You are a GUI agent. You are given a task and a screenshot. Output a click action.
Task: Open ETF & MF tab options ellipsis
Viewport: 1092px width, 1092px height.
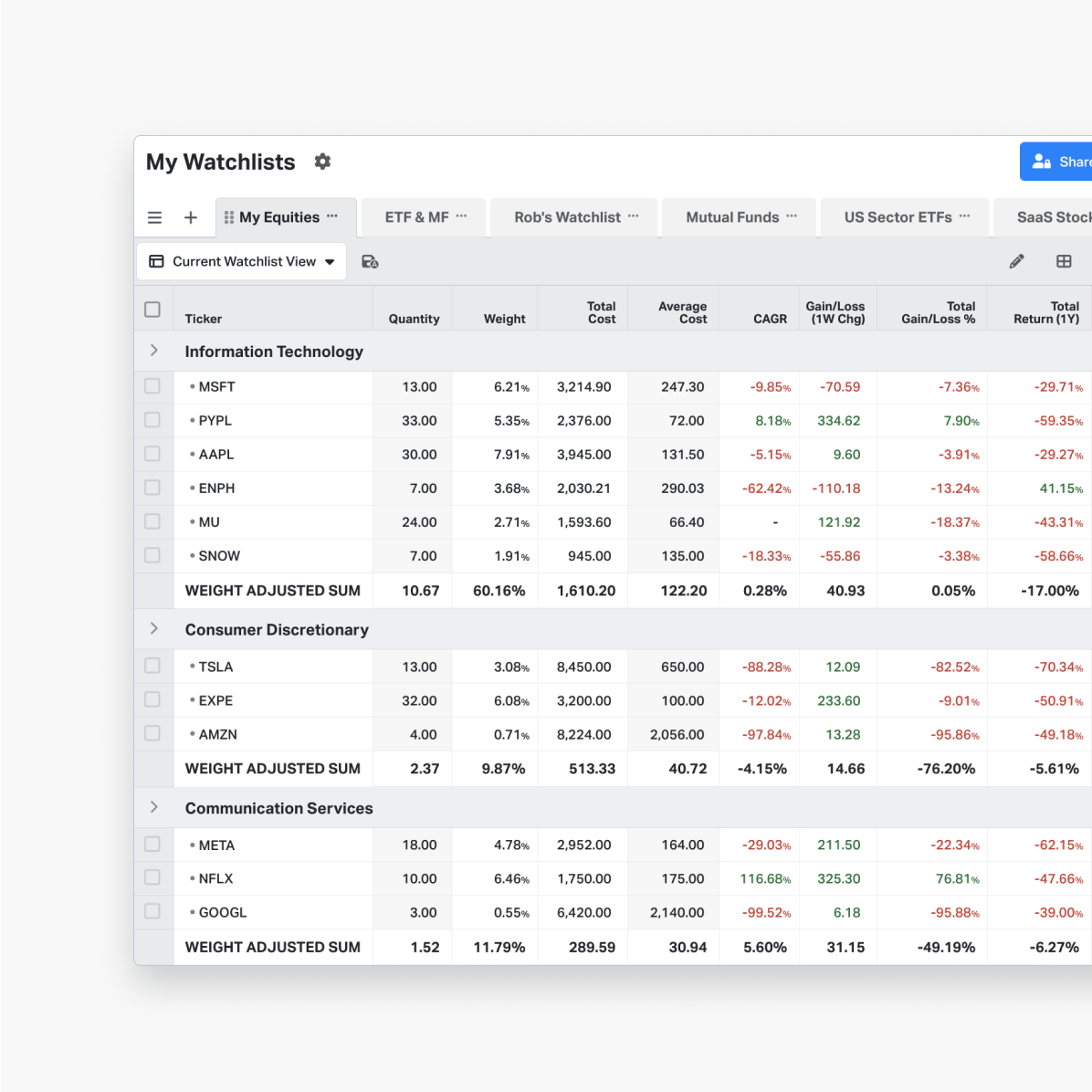click(x=461, y=215)
